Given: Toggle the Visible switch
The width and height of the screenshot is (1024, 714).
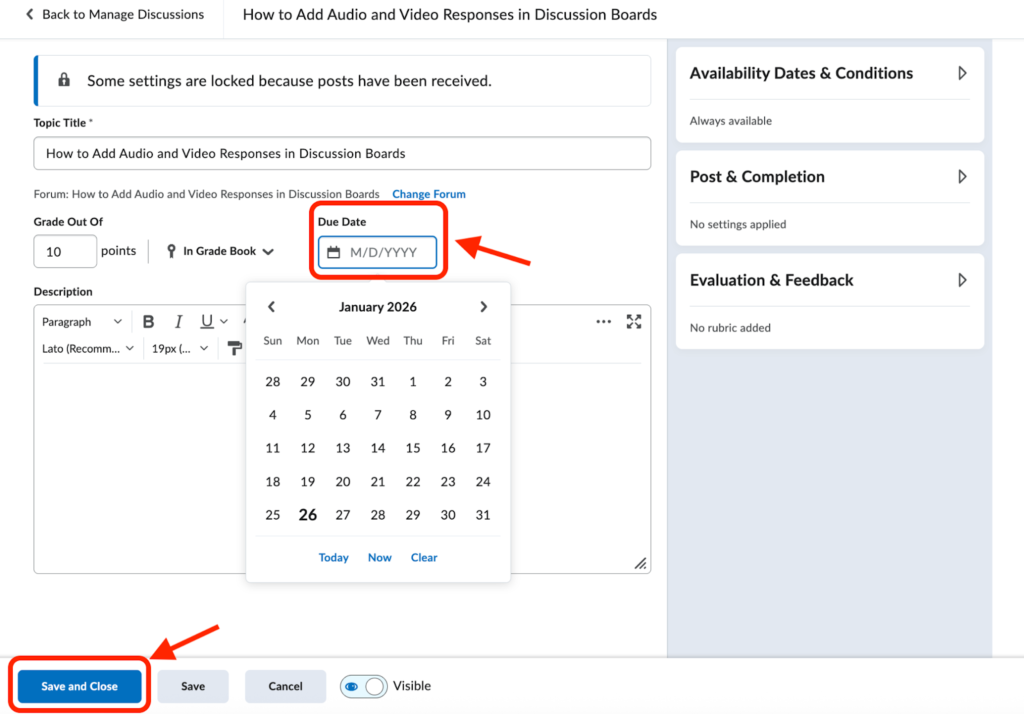Looking at the screenshot, I should (x=363, y=686).
